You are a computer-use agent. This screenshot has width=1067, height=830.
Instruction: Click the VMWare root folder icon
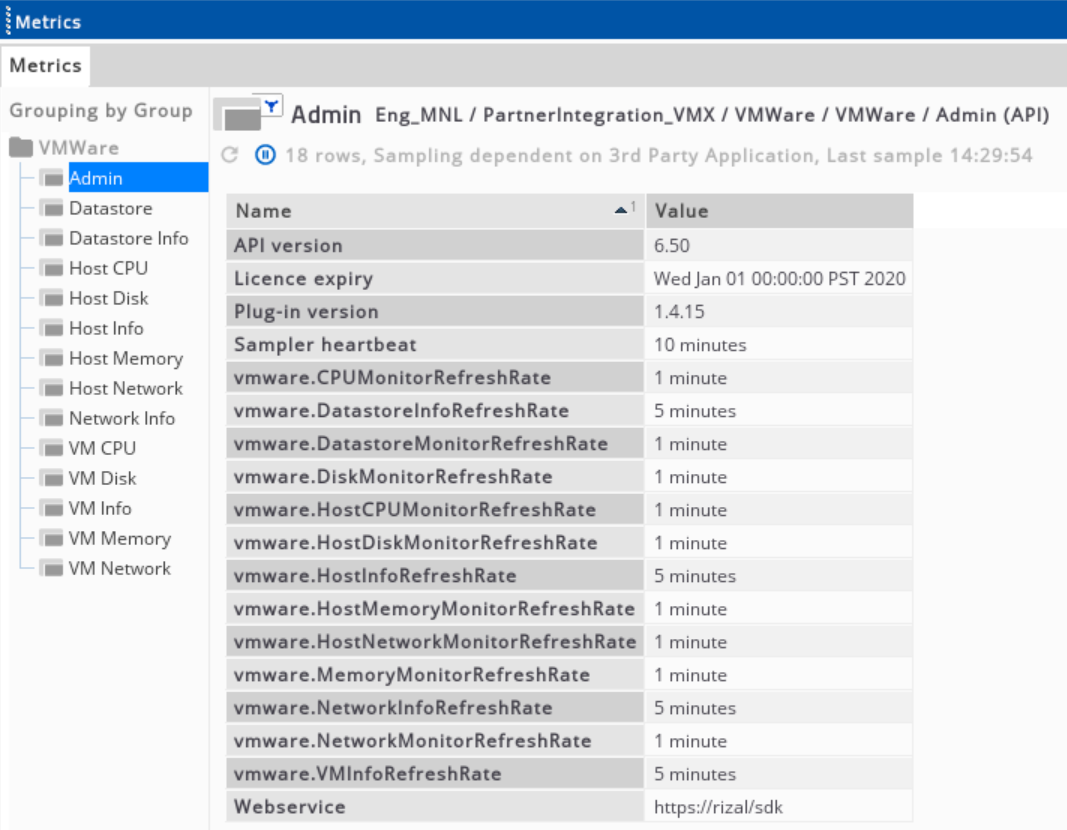[21, 147]
